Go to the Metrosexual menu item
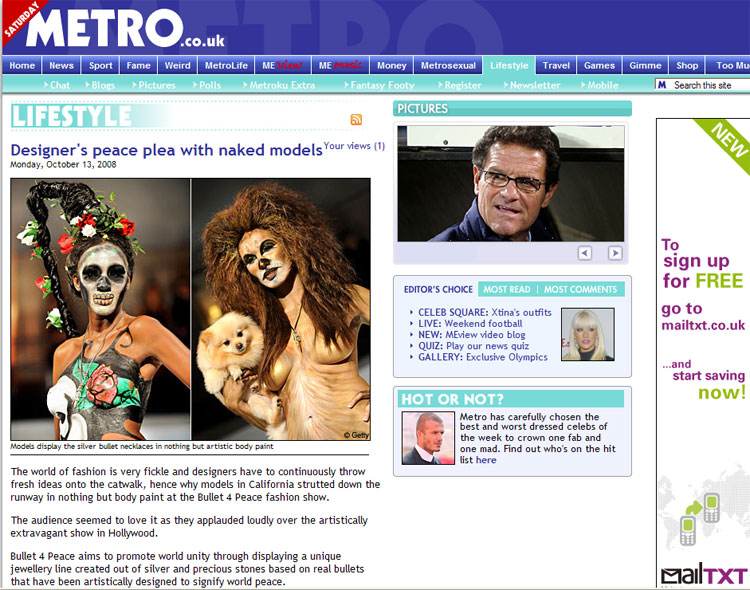Viewport: 750px width, 590px height. coord(448,66)
